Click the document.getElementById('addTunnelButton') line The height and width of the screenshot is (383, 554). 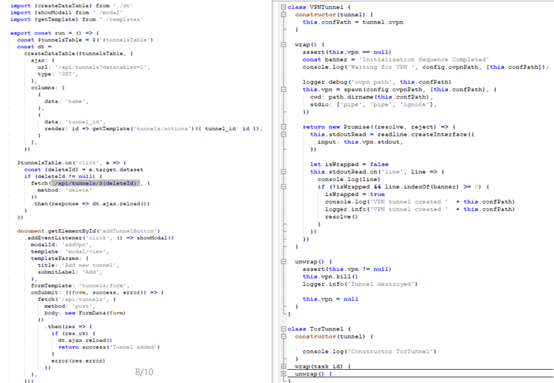(89, 231)
